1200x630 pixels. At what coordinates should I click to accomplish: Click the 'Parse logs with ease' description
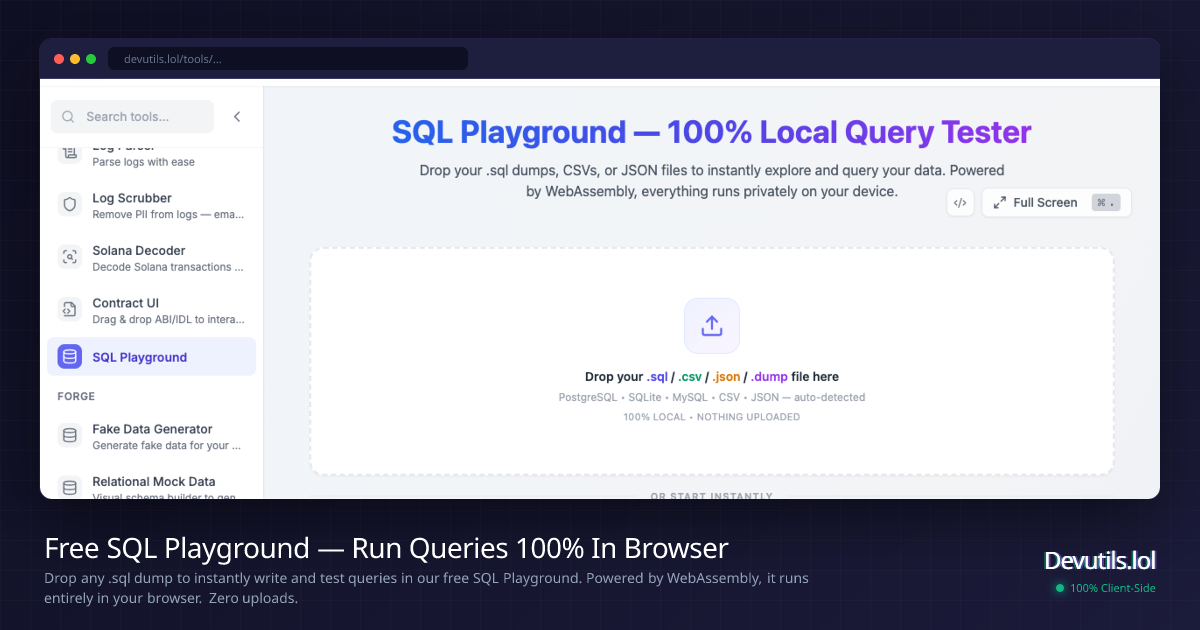(x=144, y=162)
